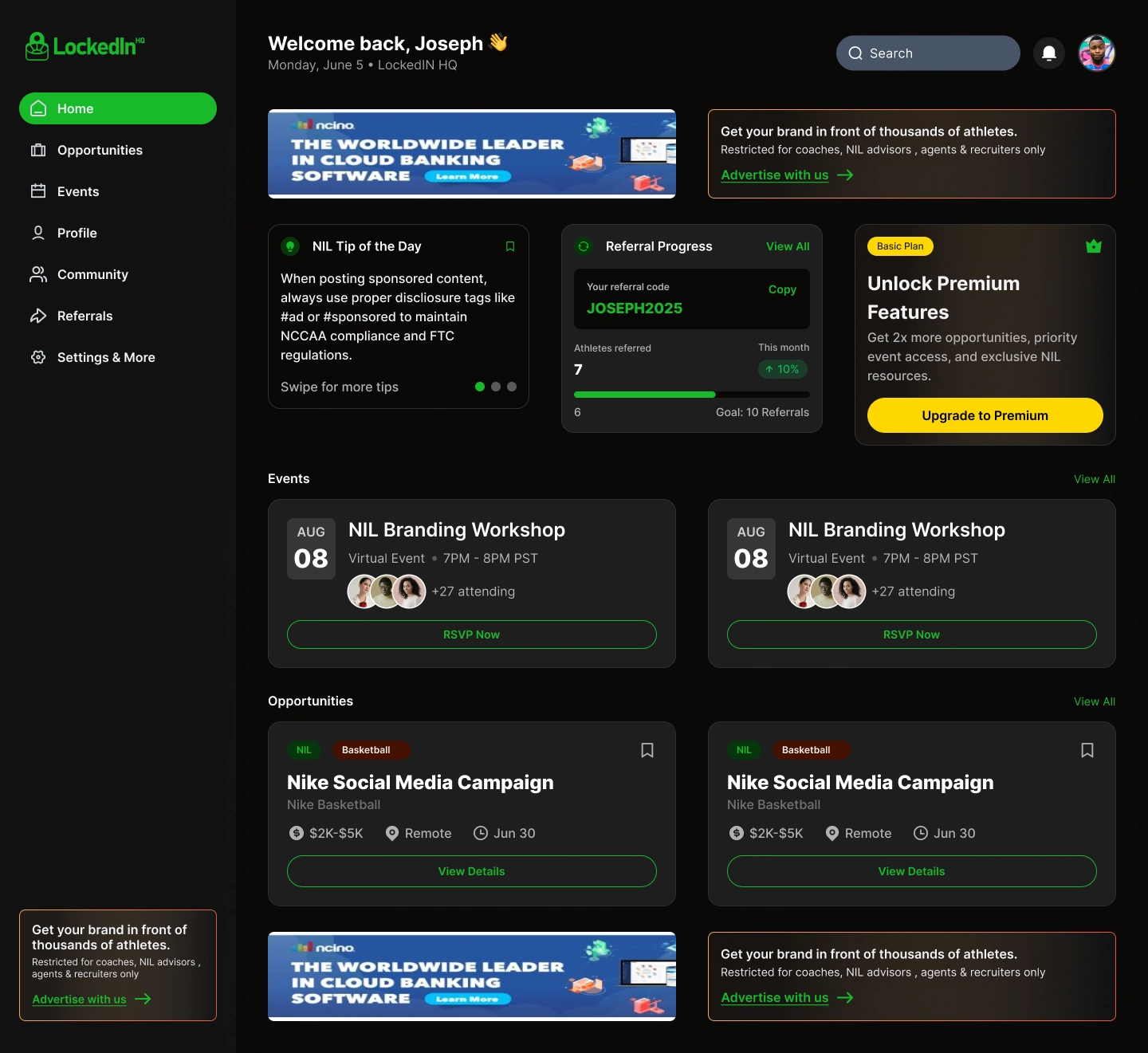
Task: Bookmark the NIL Tip of the Day
Action: click(510, 246)
